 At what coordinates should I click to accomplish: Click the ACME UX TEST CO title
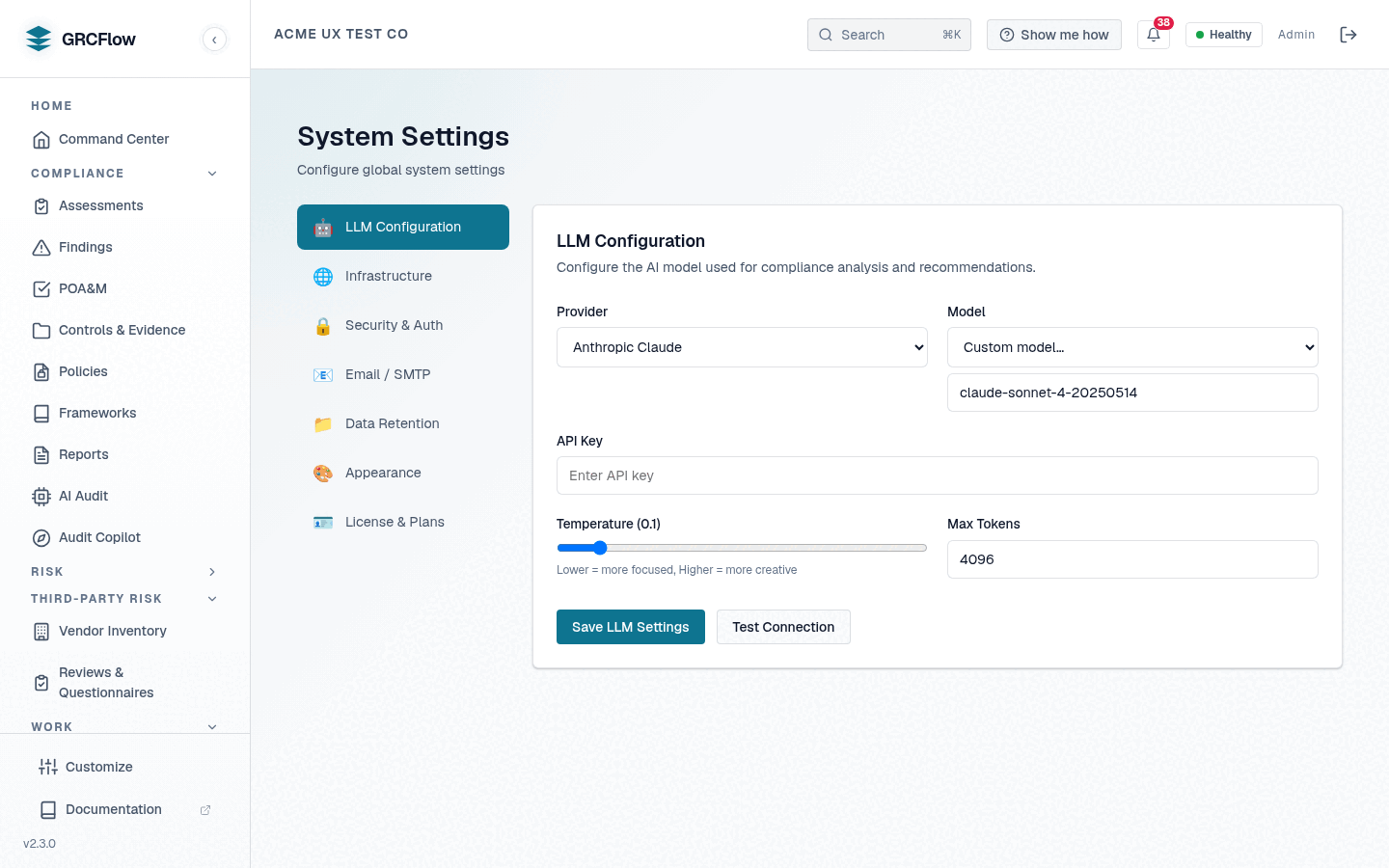click(341, 34)
